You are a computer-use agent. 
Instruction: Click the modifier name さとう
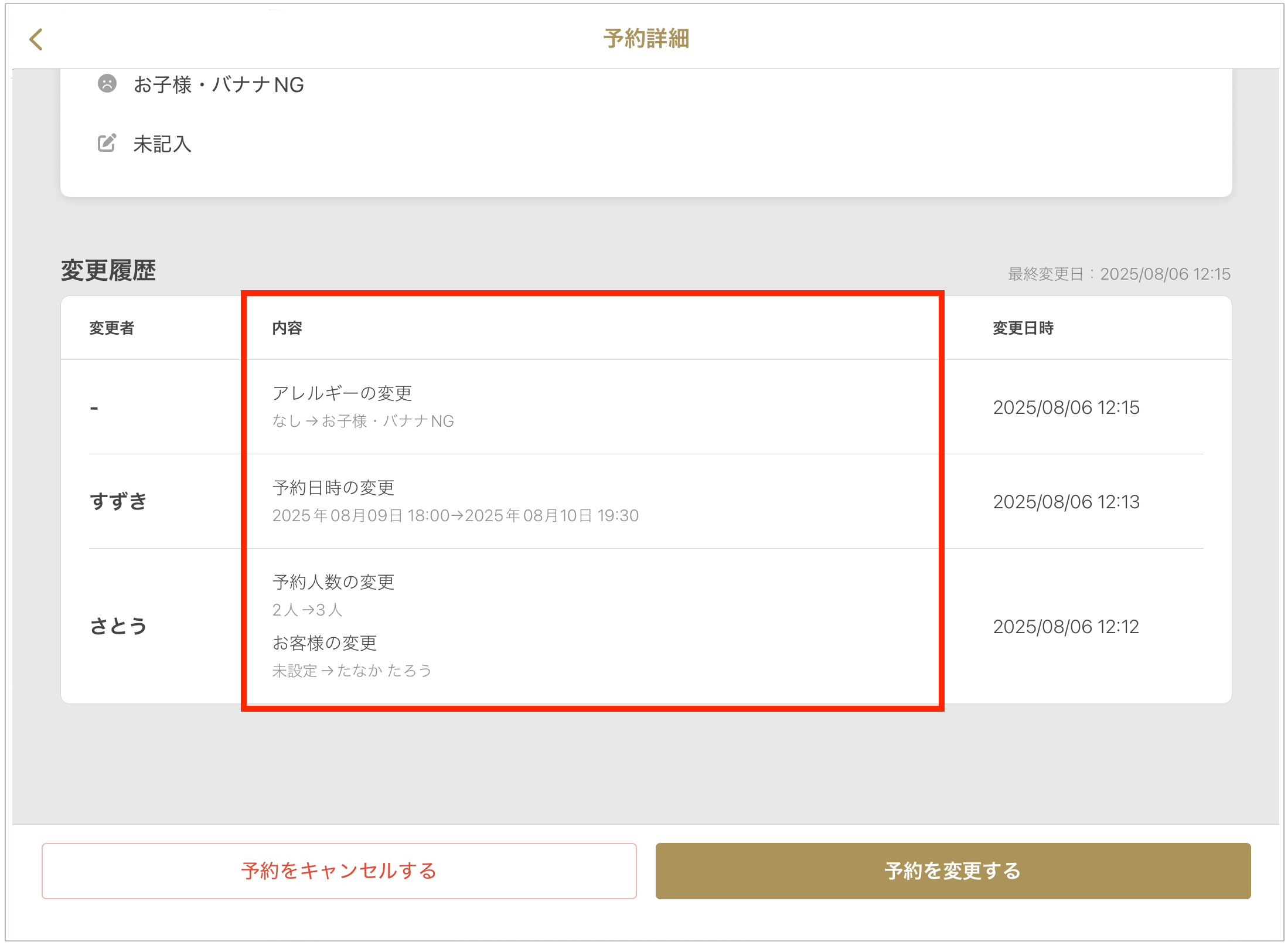point(118,626)
